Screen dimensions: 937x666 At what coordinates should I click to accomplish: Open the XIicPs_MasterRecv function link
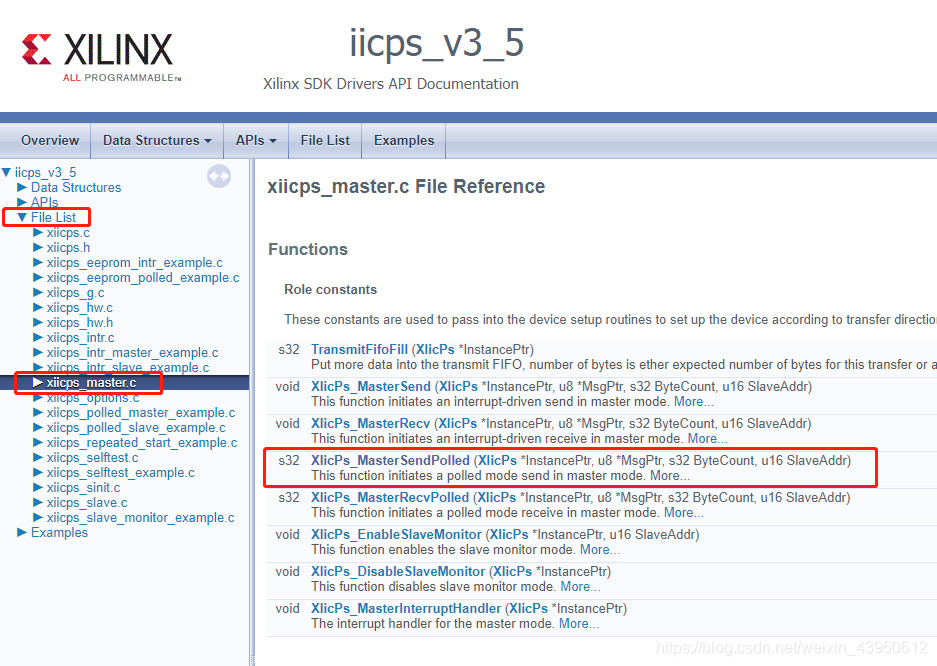(370, 423)
